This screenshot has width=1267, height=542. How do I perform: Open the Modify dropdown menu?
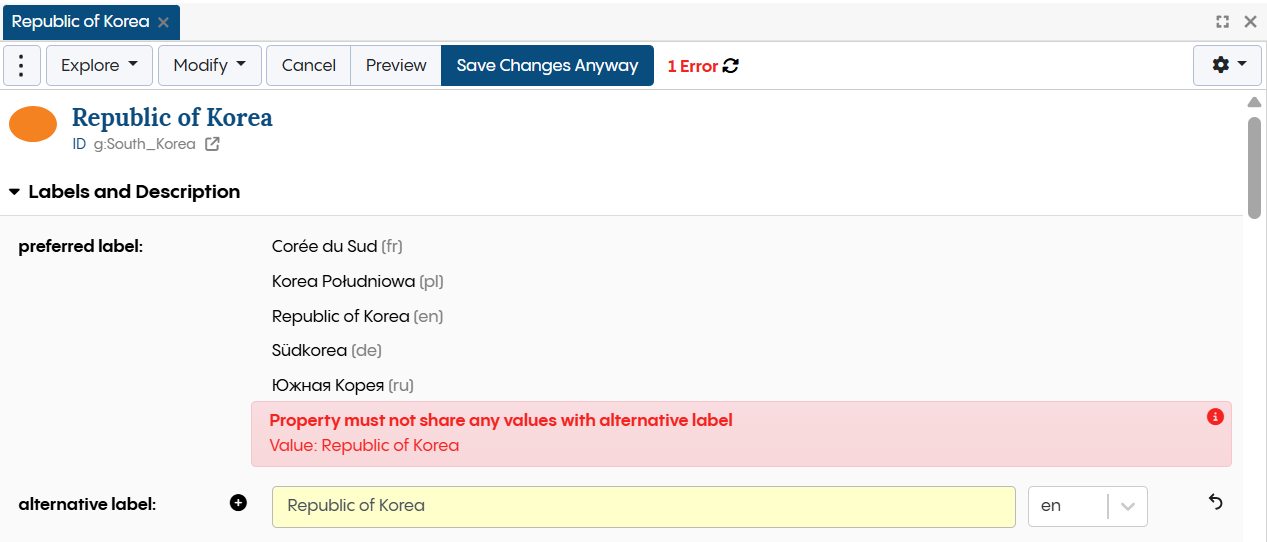(209, 65)
